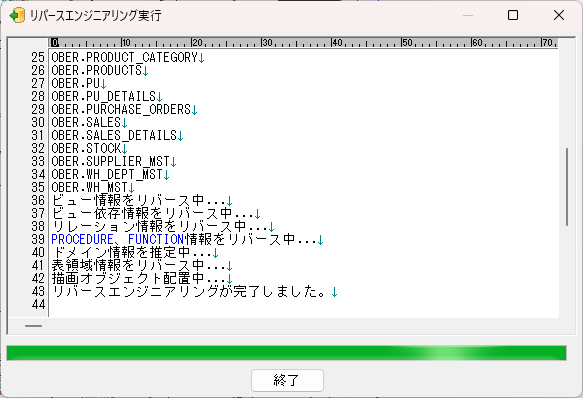The height and width of the screenshot is (398, 583).
Task: Click the column ruler at mark 30
Action: [x=267, y=43]
